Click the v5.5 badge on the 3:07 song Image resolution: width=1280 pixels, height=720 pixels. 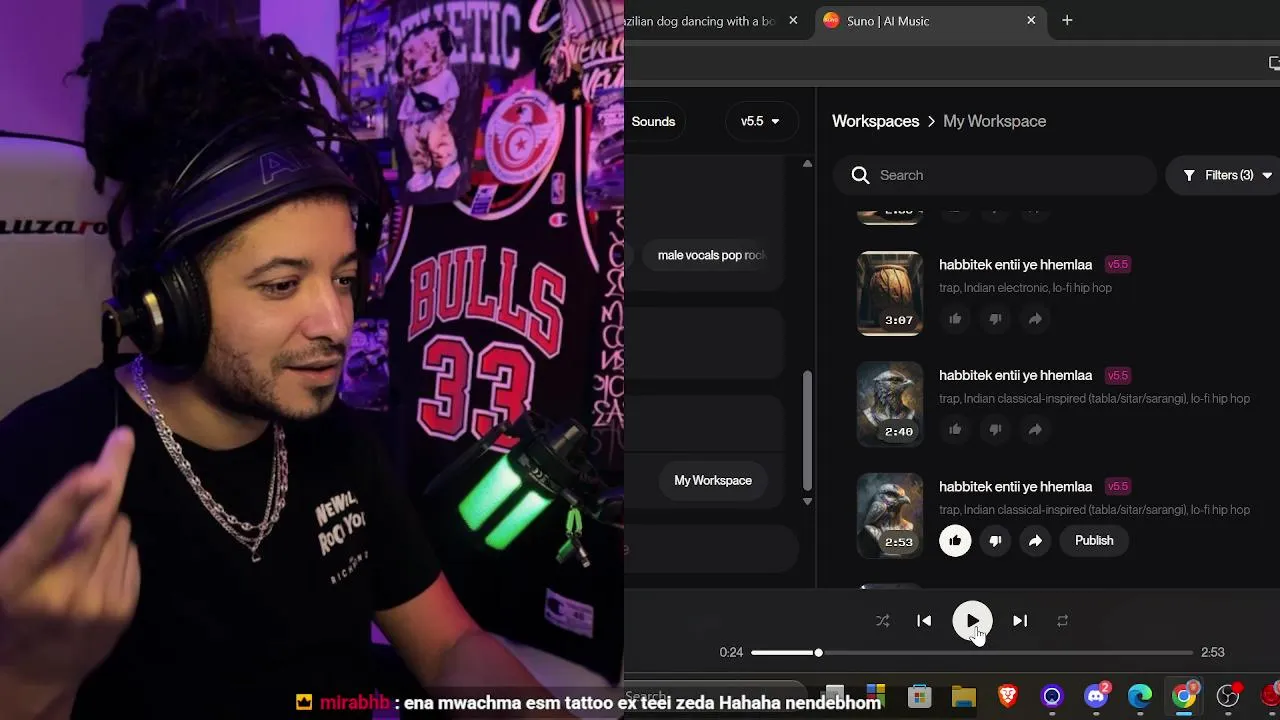click(1118, 265)
